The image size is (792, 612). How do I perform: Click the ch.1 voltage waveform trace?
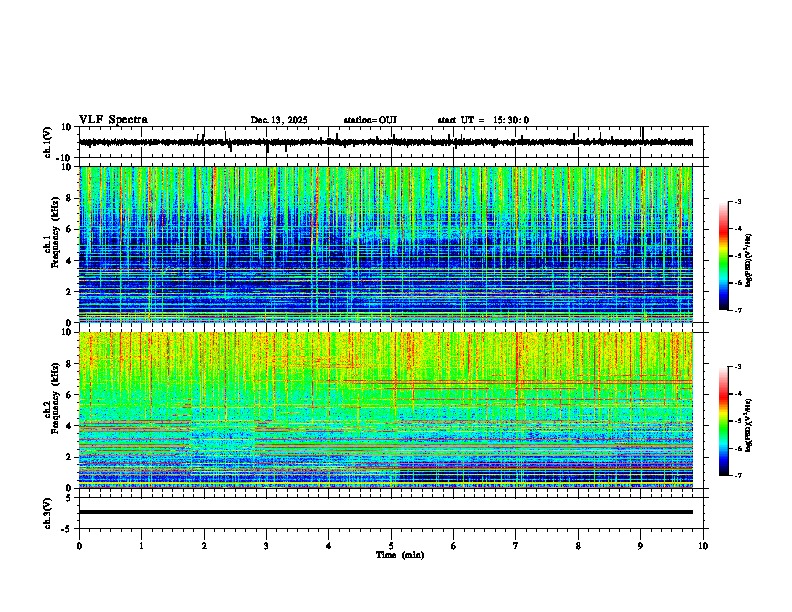tap(386, 142)
